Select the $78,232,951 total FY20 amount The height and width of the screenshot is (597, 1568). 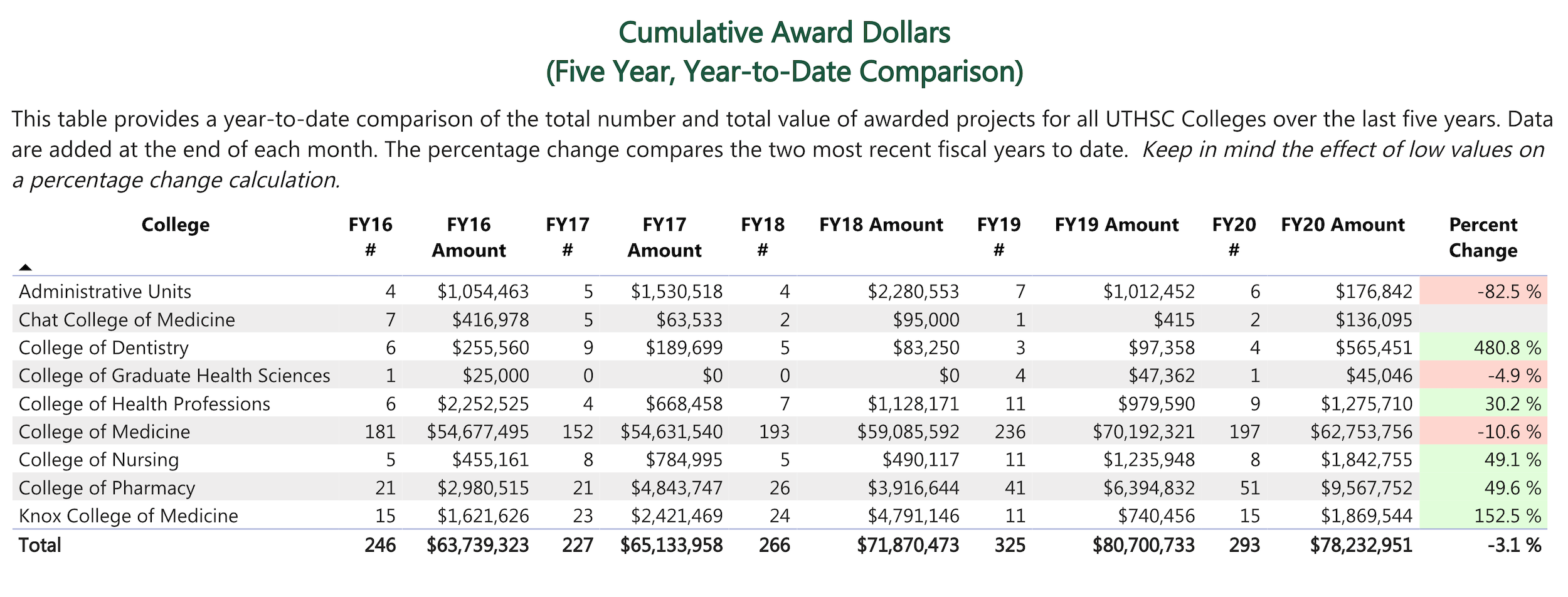[1360, 545]
